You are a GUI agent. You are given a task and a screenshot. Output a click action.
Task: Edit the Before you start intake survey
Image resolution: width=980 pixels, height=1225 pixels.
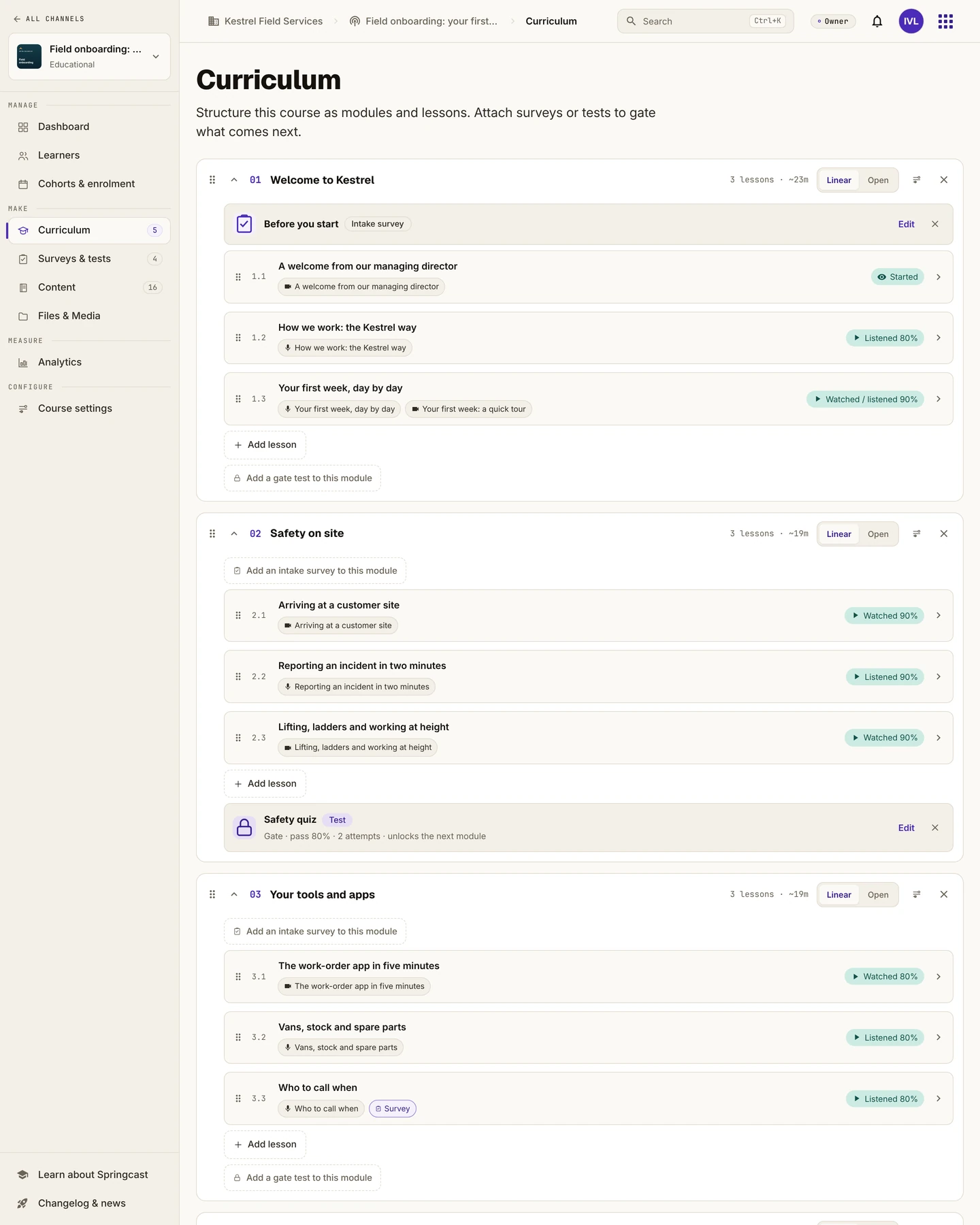pos(906,224)
